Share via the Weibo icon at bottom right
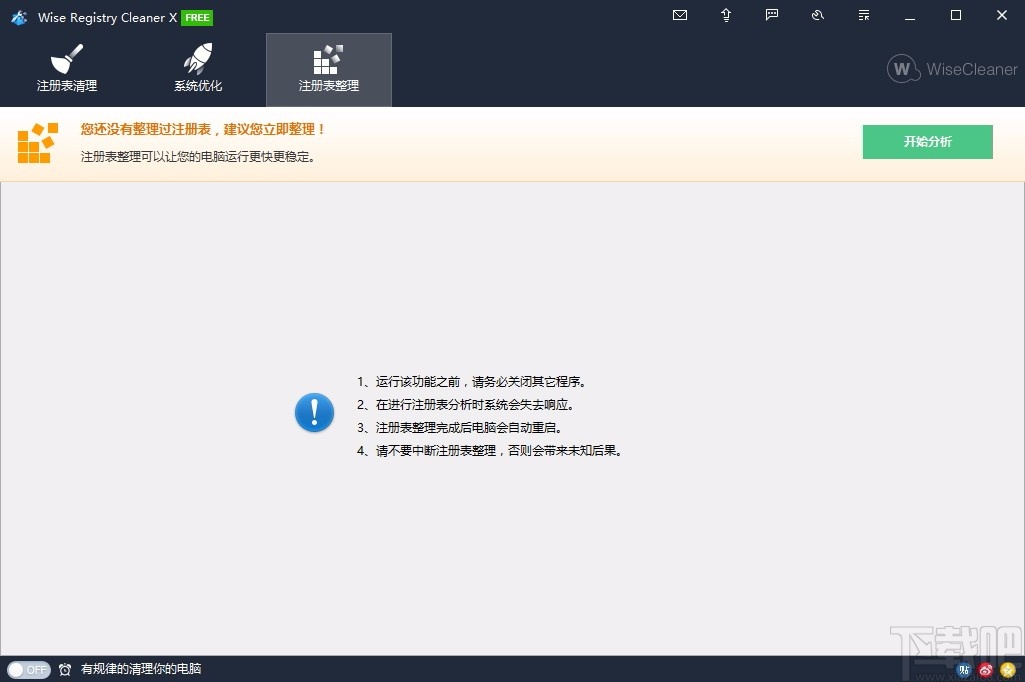The width and height of the screenshot is (1025, 682). coord(985,670)
